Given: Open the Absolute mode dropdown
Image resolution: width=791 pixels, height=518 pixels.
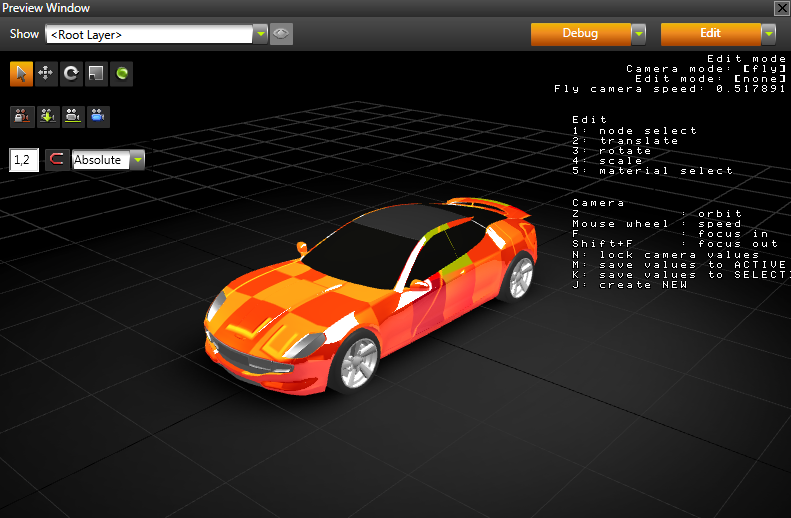Looking at the screenshot, I should pos(137,160).
